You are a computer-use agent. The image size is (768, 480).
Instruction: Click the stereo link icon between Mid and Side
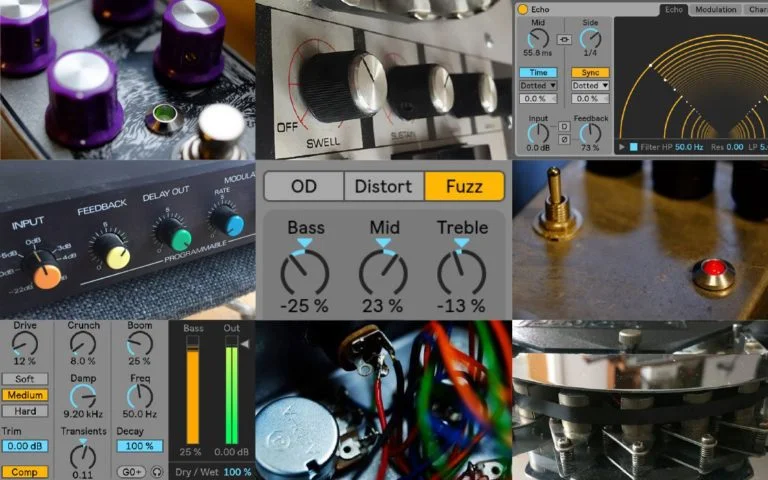point(564,39)
